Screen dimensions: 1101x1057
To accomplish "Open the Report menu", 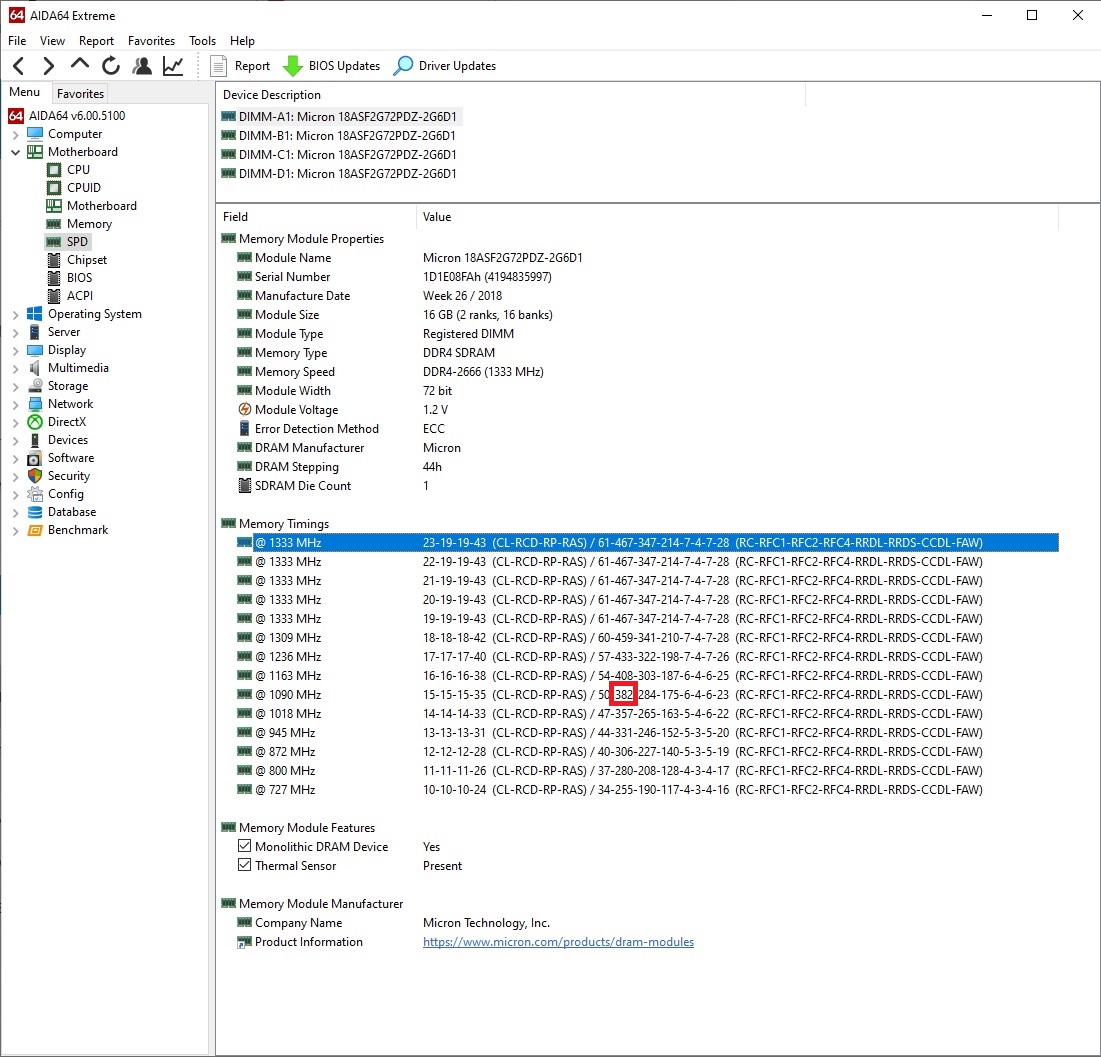I will point(96,41).
